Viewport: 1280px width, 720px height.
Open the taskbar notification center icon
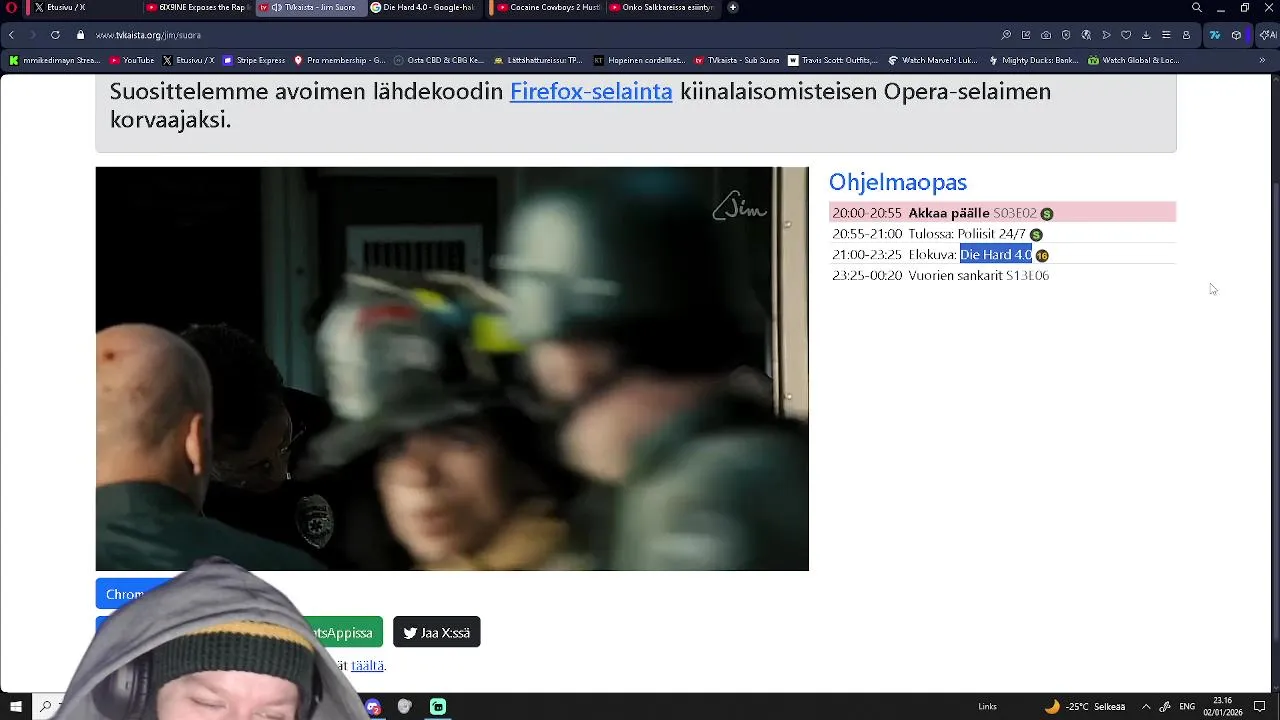click(1259, 706)
